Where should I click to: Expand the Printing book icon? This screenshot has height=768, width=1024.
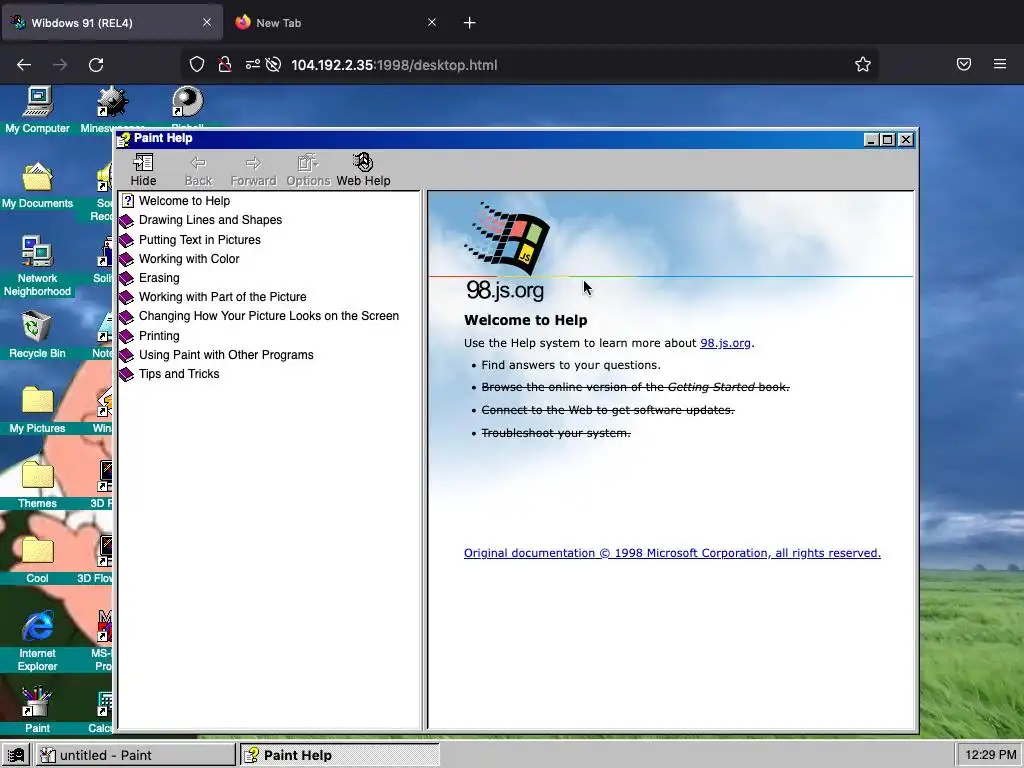click(126, 336)
